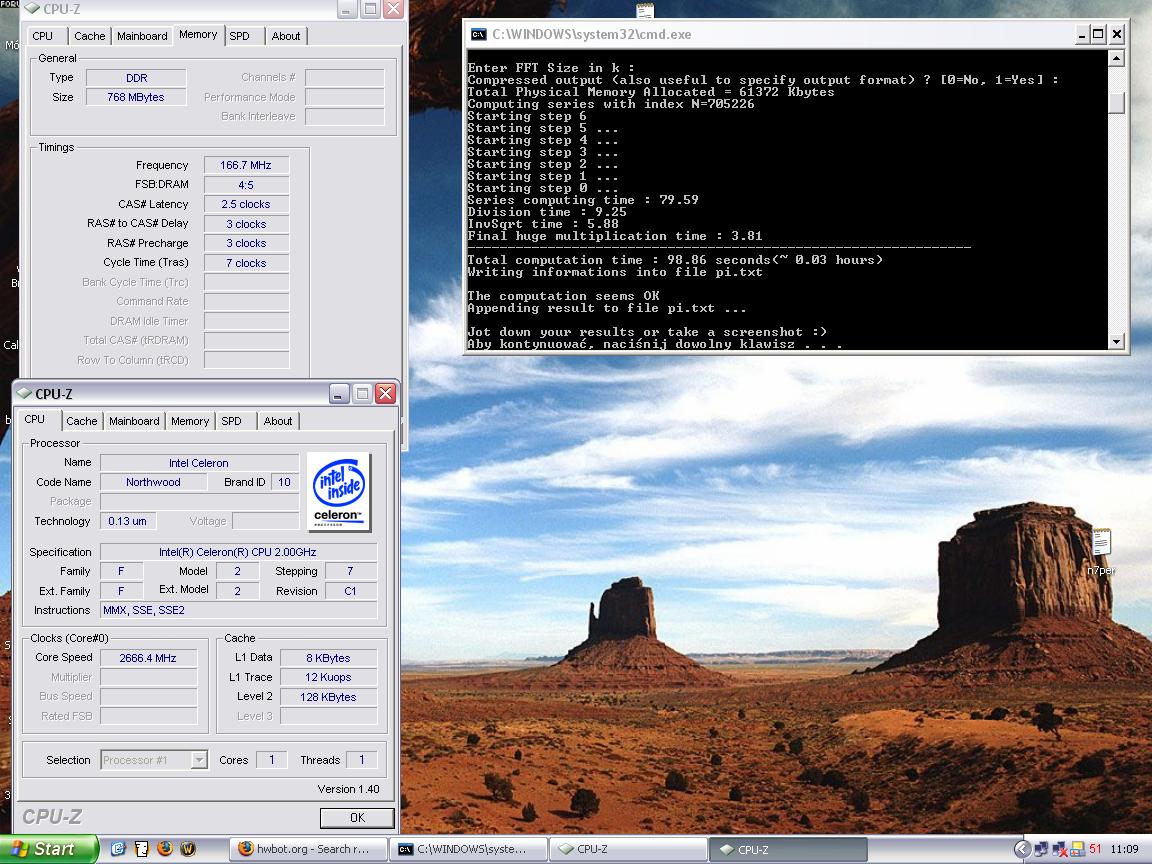The height and width of the screenshot is (864, 1152).
Task: Switch to the cmd.exe taskbar button
Action: tap(467, 849)
